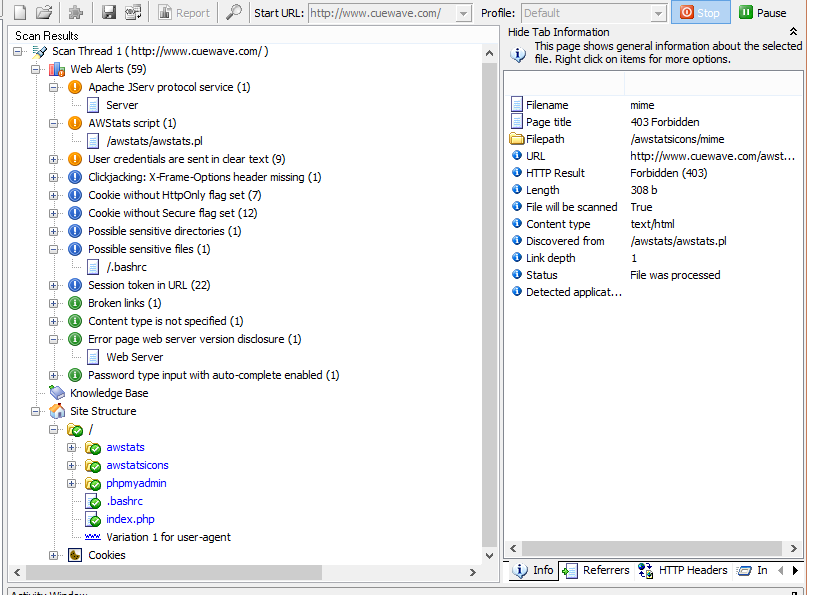Expand the phpmyadmin folder node
Viewport: 823px width, 595px height.
click(x=71, y=483)
